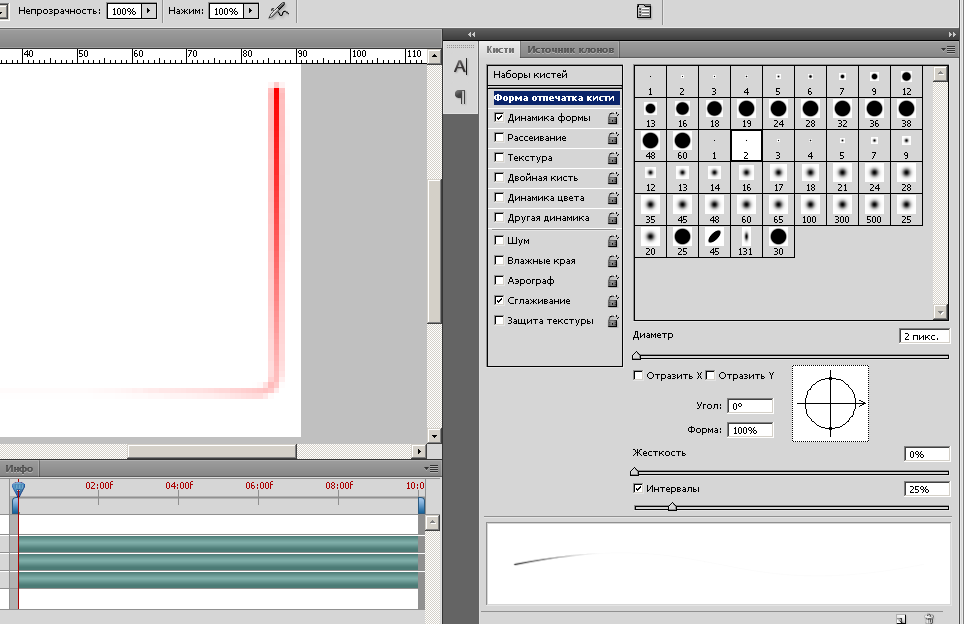Screen dimensions: 964x624
Task: Switch to the Источник клонов tab
Action: tap(571, 50)
